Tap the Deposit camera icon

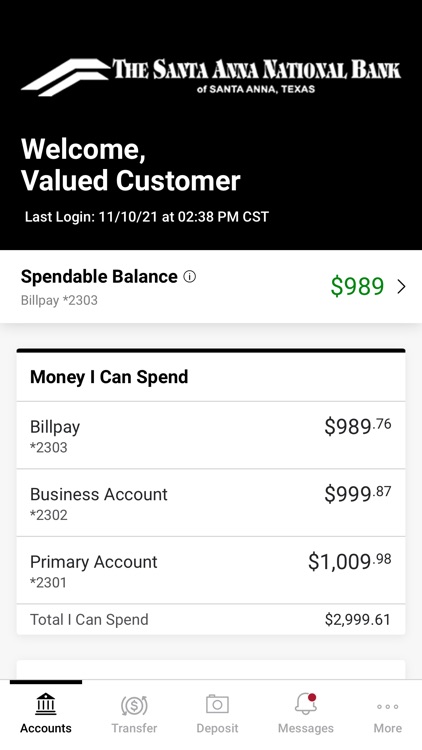click(x=217, y=704)
